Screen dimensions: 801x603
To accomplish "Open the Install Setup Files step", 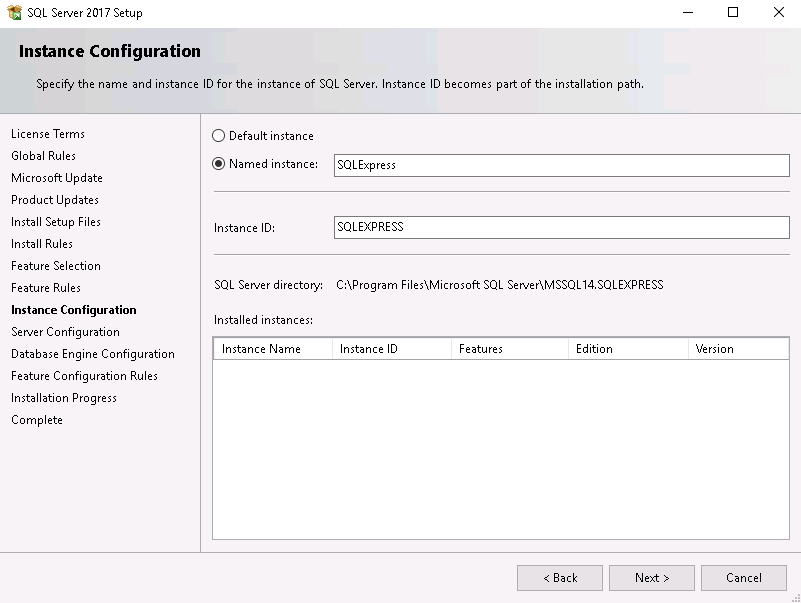I will [56, 222].
